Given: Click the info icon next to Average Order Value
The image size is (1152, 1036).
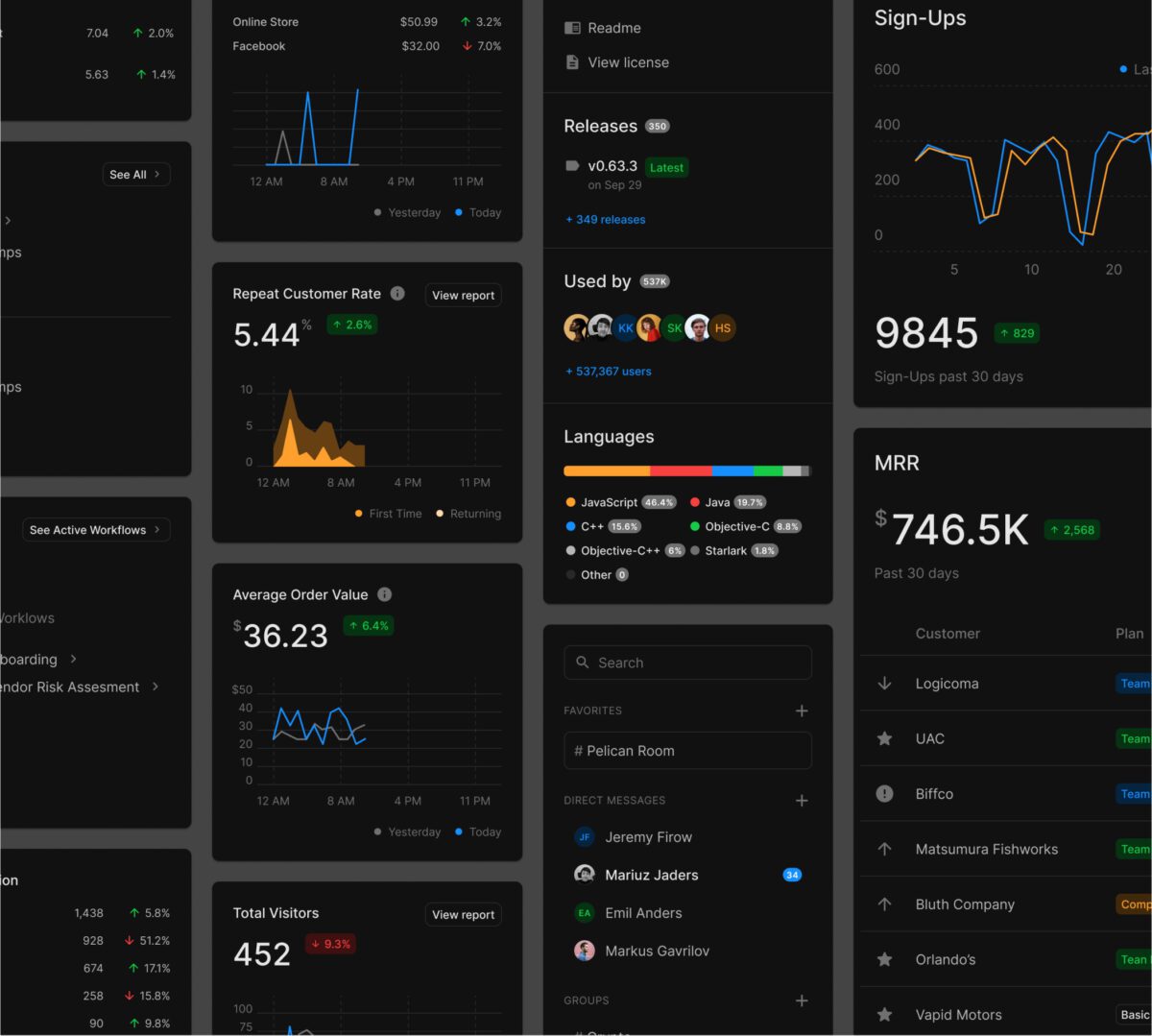Looking at the screenshot, I should click(384, 594).
